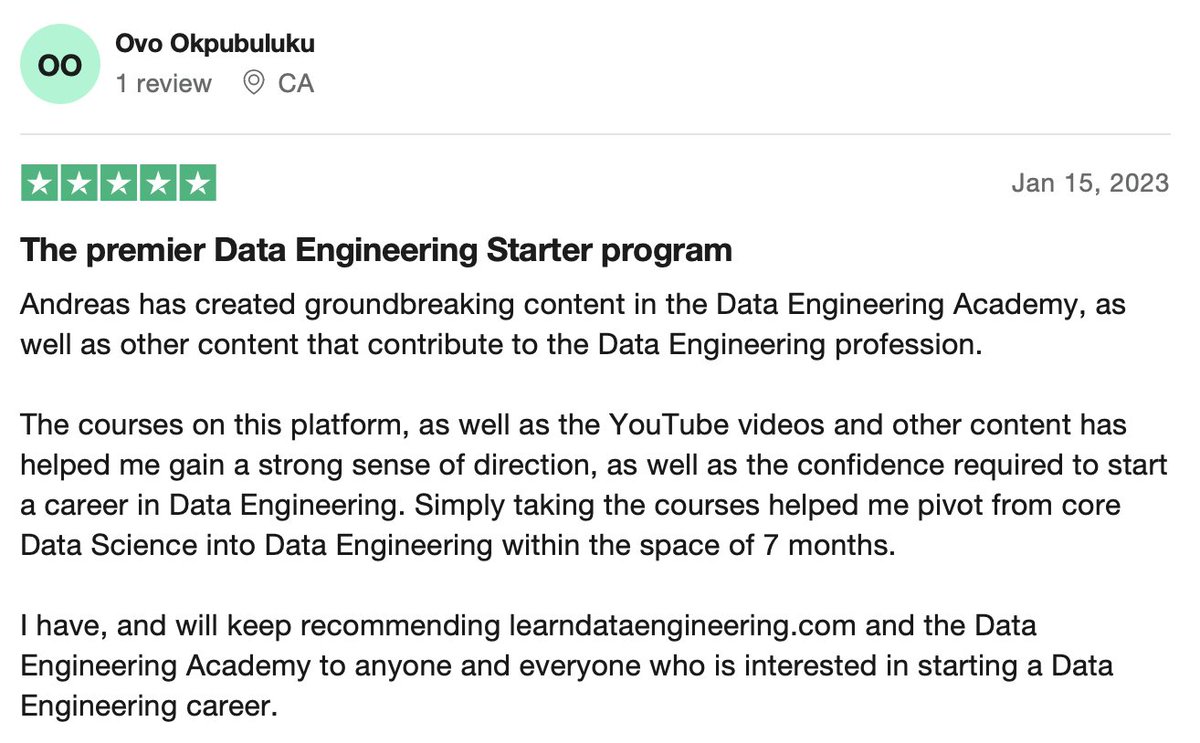Click the second green rating star
This screenshot has height=743, width=1200.
point(79,183)
